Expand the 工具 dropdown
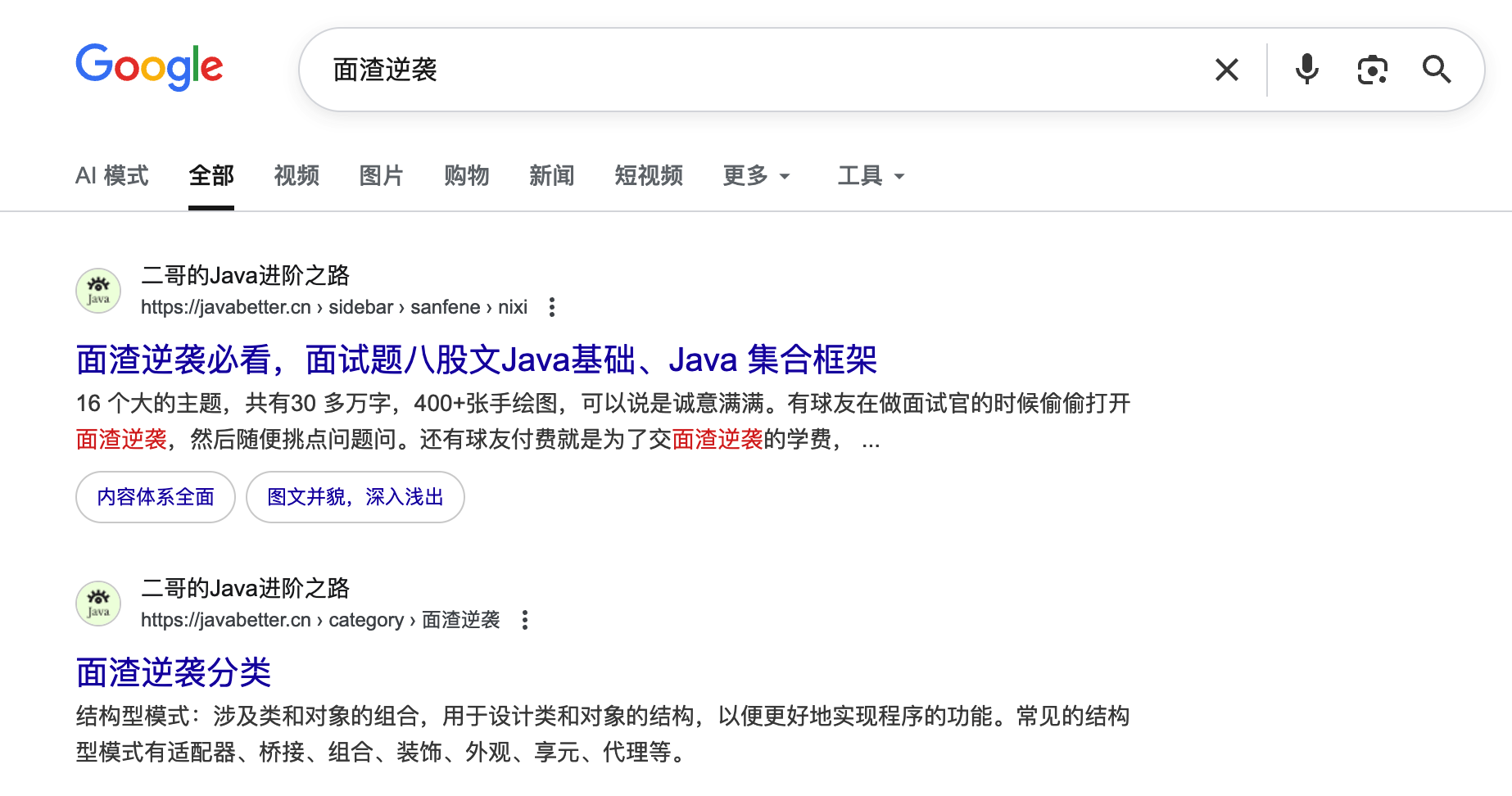1512x796 pixels. tap(871, 175)
